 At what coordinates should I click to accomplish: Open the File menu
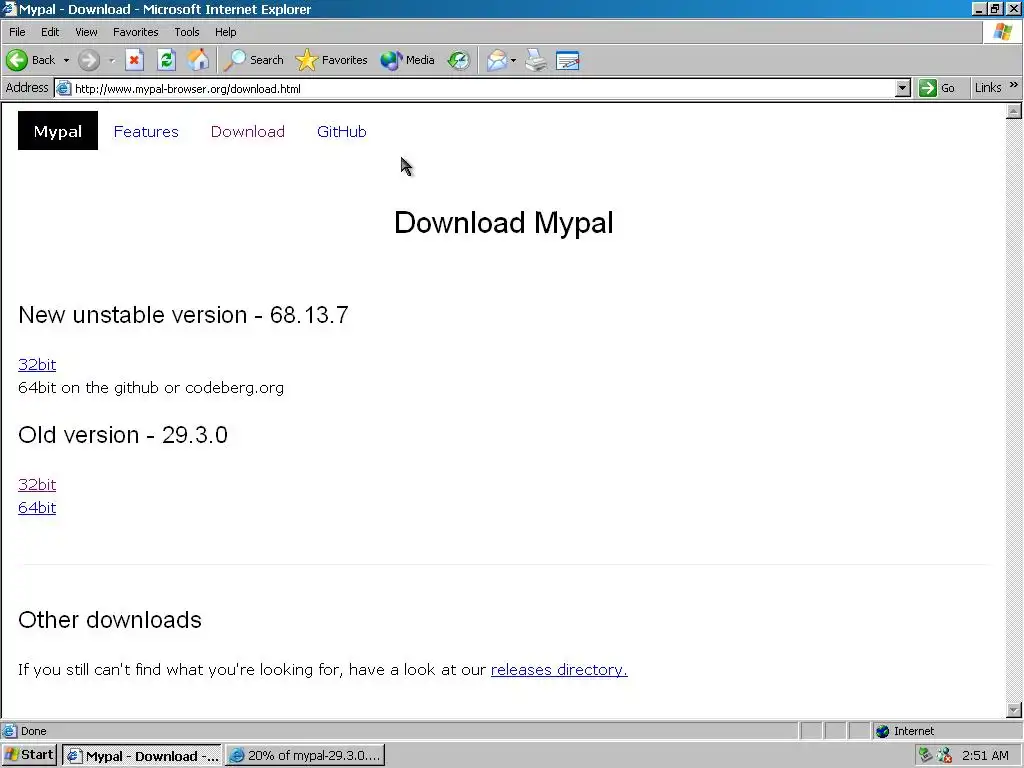pos(17,32)
